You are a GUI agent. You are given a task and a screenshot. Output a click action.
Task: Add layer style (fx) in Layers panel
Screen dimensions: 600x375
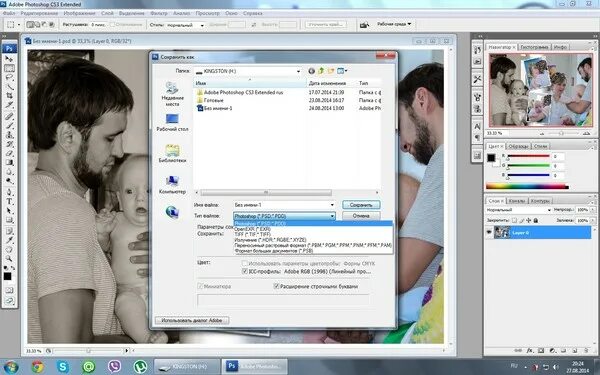click(530, 350)
